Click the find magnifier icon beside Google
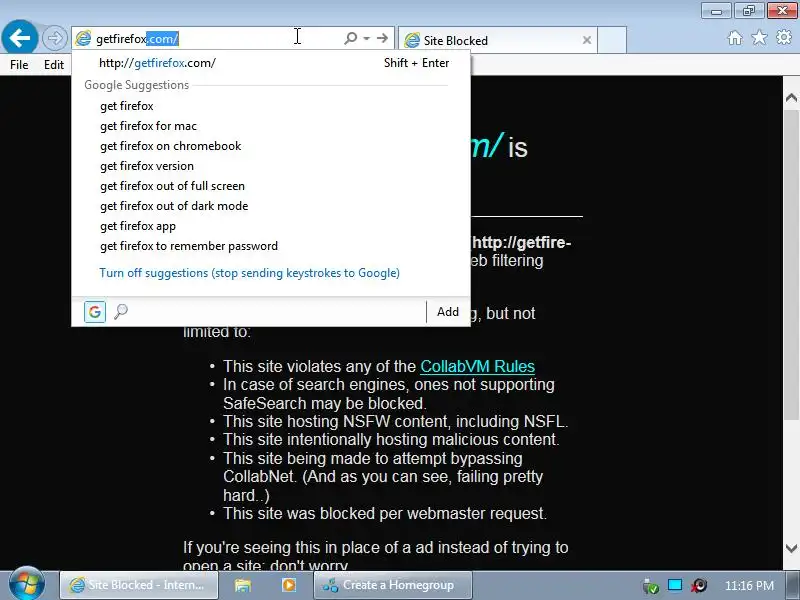This screenshot has width=800, height=600. pos(121,311)
